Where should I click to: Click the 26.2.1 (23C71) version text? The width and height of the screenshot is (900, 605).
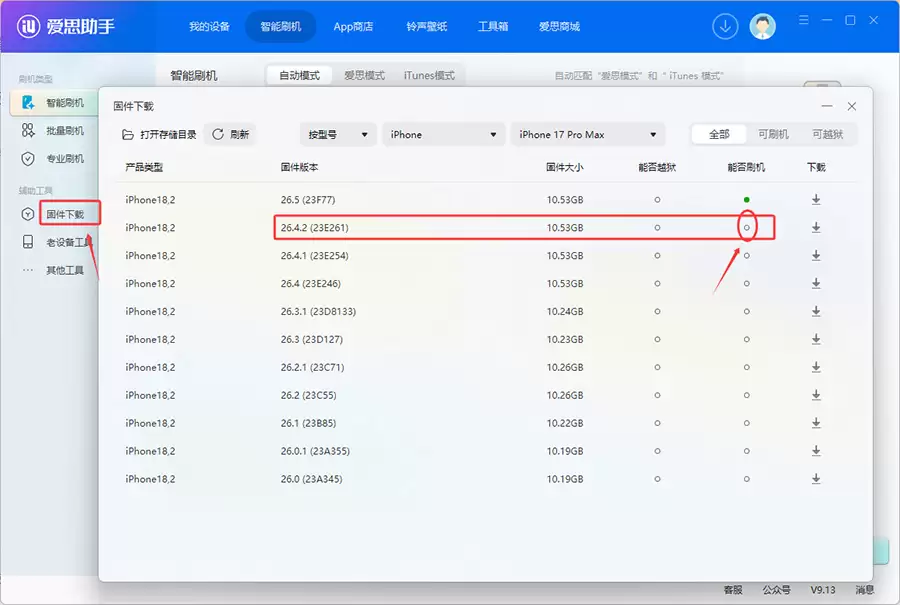point(312,367)
